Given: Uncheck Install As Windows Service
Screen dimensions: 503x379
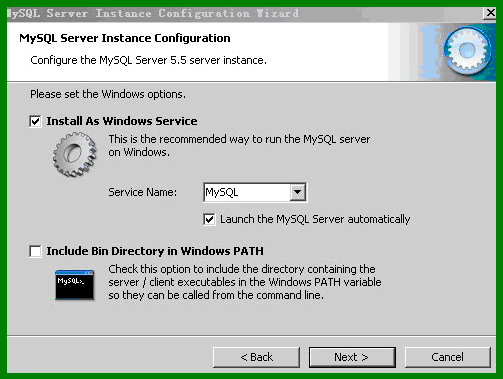Looking at the screenshot, I should point(35,121).
